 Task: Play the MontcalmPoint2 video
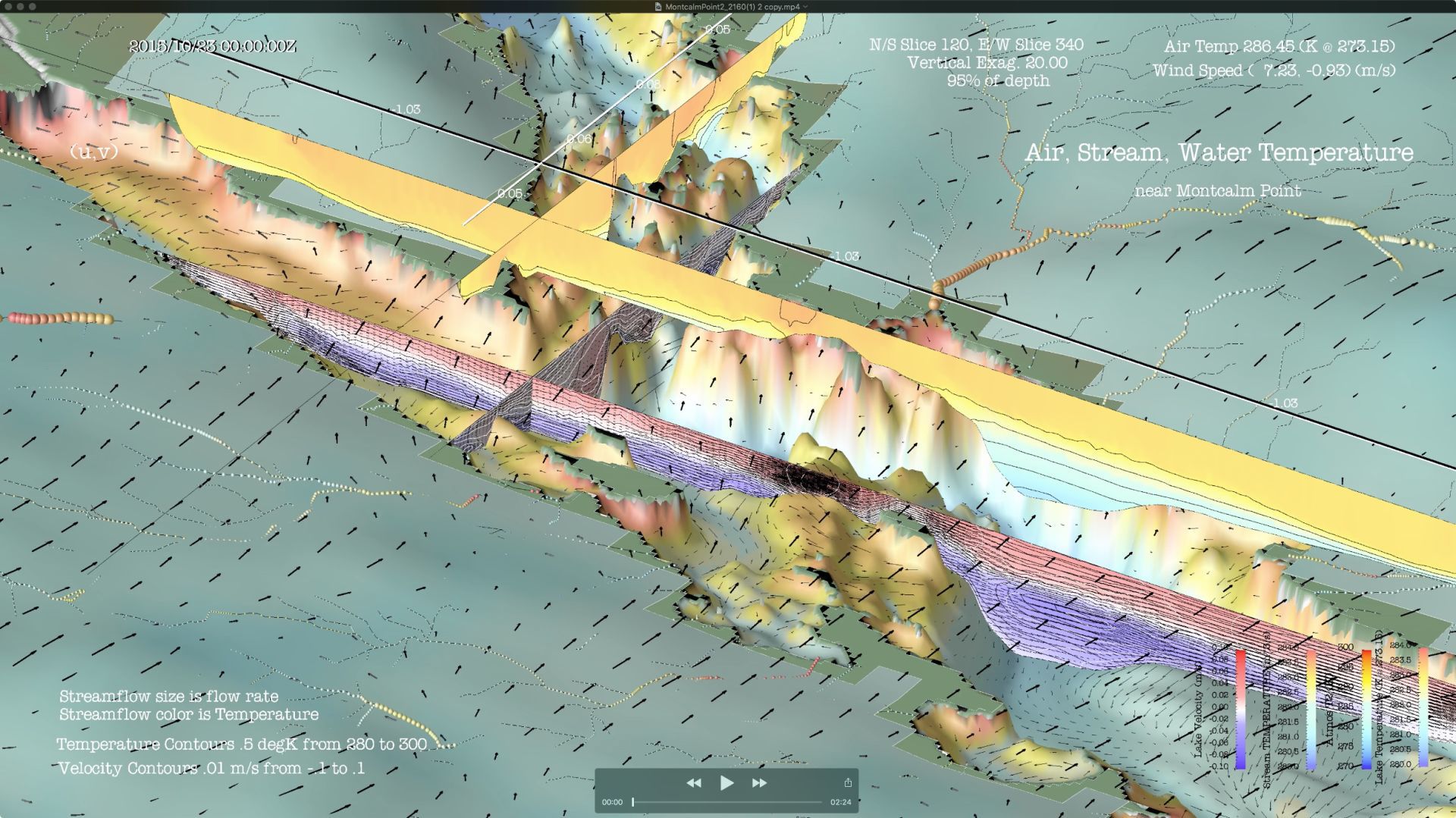click(726, 782)
